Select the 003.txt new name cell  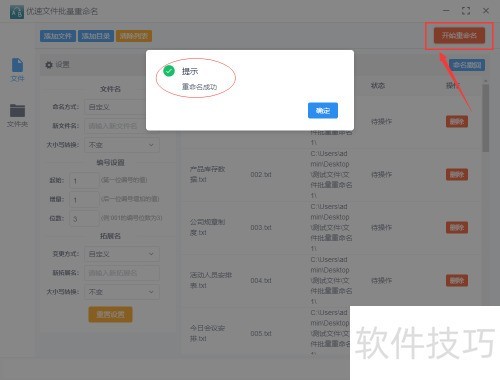click(x=261, y=228)
